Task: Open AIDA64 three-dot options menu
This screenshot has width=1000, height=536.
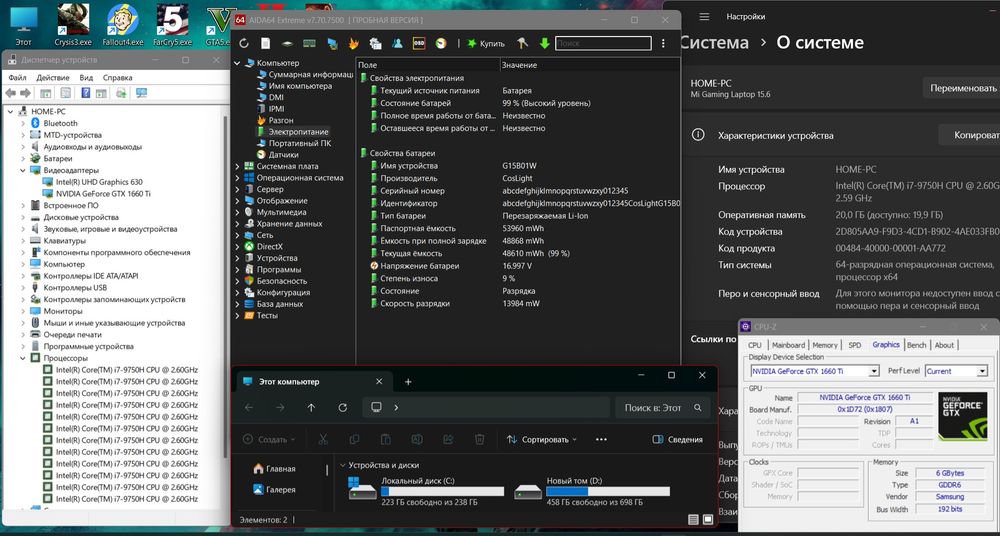Action: coord(662,44)
